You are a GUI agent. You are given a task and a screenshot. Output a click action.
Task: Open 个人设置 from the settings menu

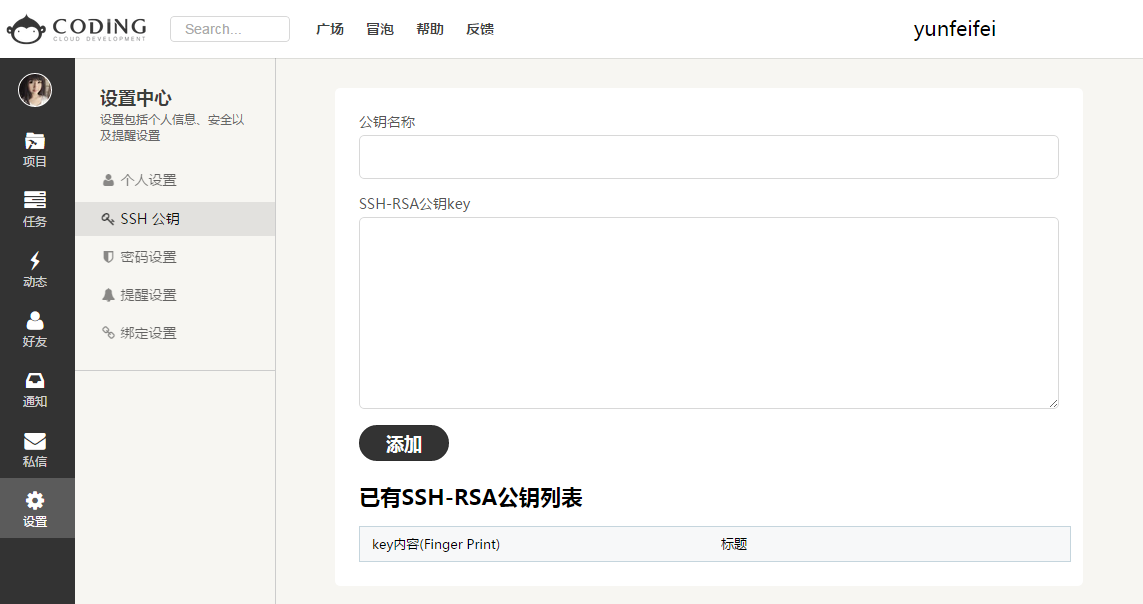(148, 180)
